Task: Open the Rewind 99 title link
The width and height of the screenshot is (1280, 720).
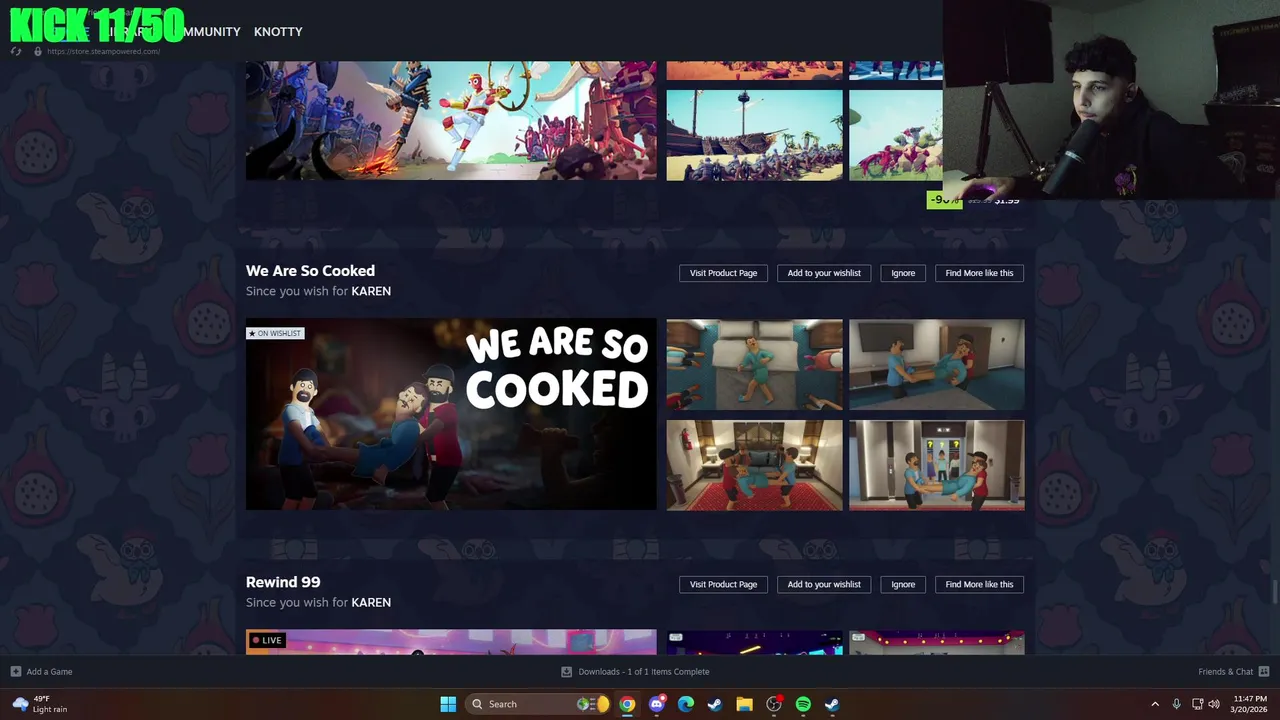Action: click(283, 582)
